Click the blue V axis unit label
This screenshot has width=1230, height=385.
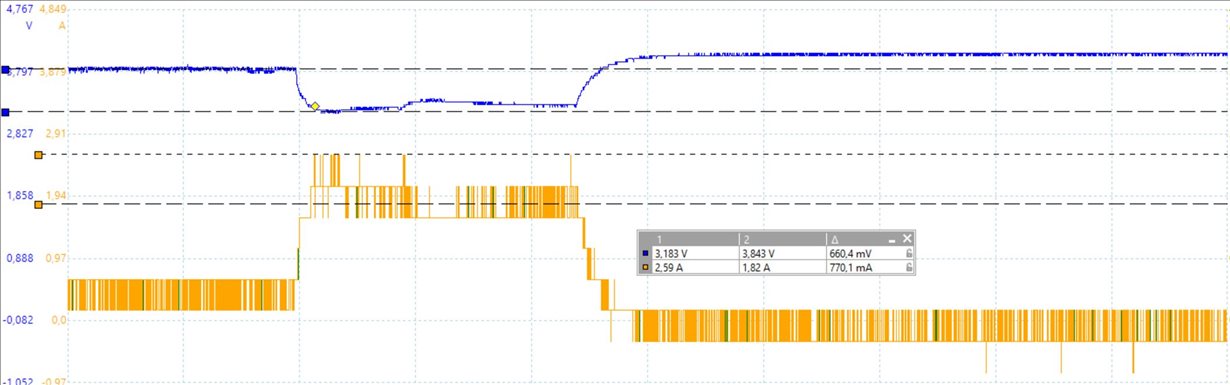(29, 25)
